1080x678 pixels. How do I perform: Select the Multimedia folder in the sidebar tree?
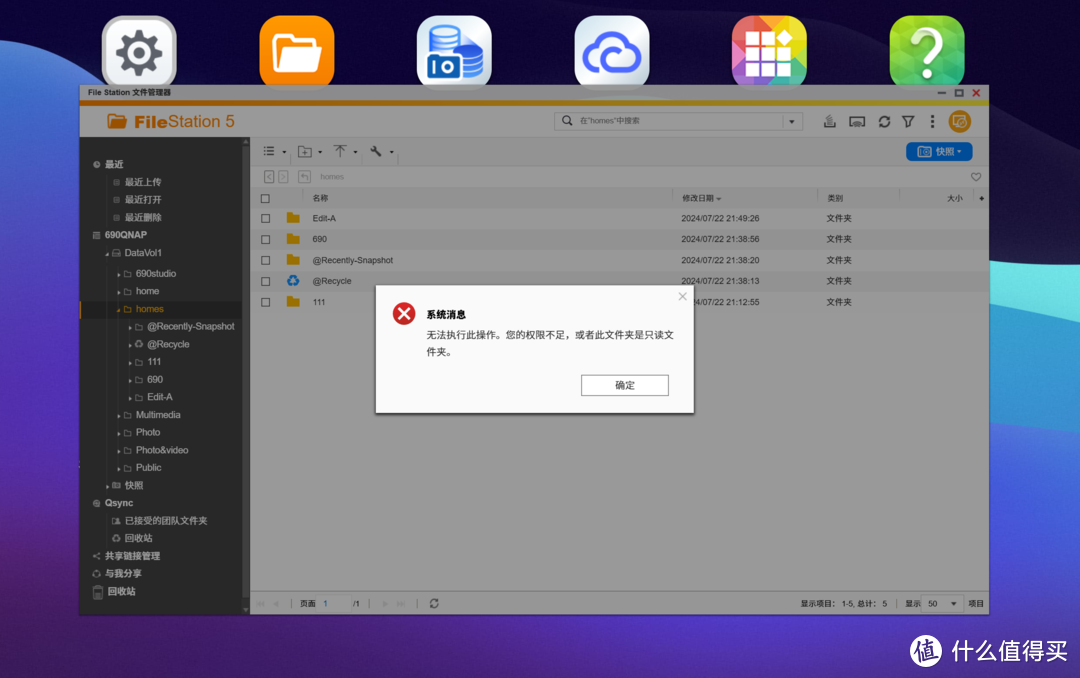pos(158,415)
